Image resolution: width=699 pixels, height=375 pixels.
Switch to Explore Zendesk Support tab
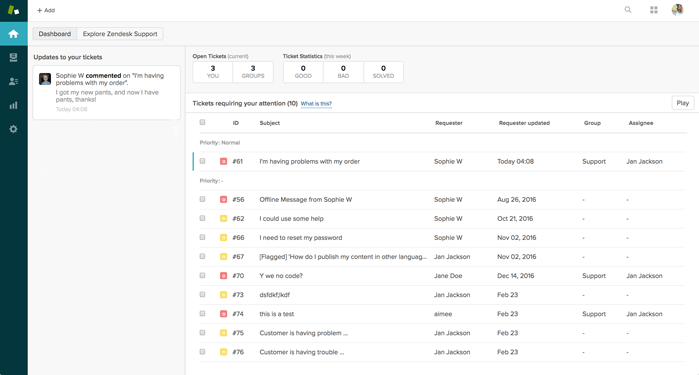pyautogui.click(x=120, y=34)
